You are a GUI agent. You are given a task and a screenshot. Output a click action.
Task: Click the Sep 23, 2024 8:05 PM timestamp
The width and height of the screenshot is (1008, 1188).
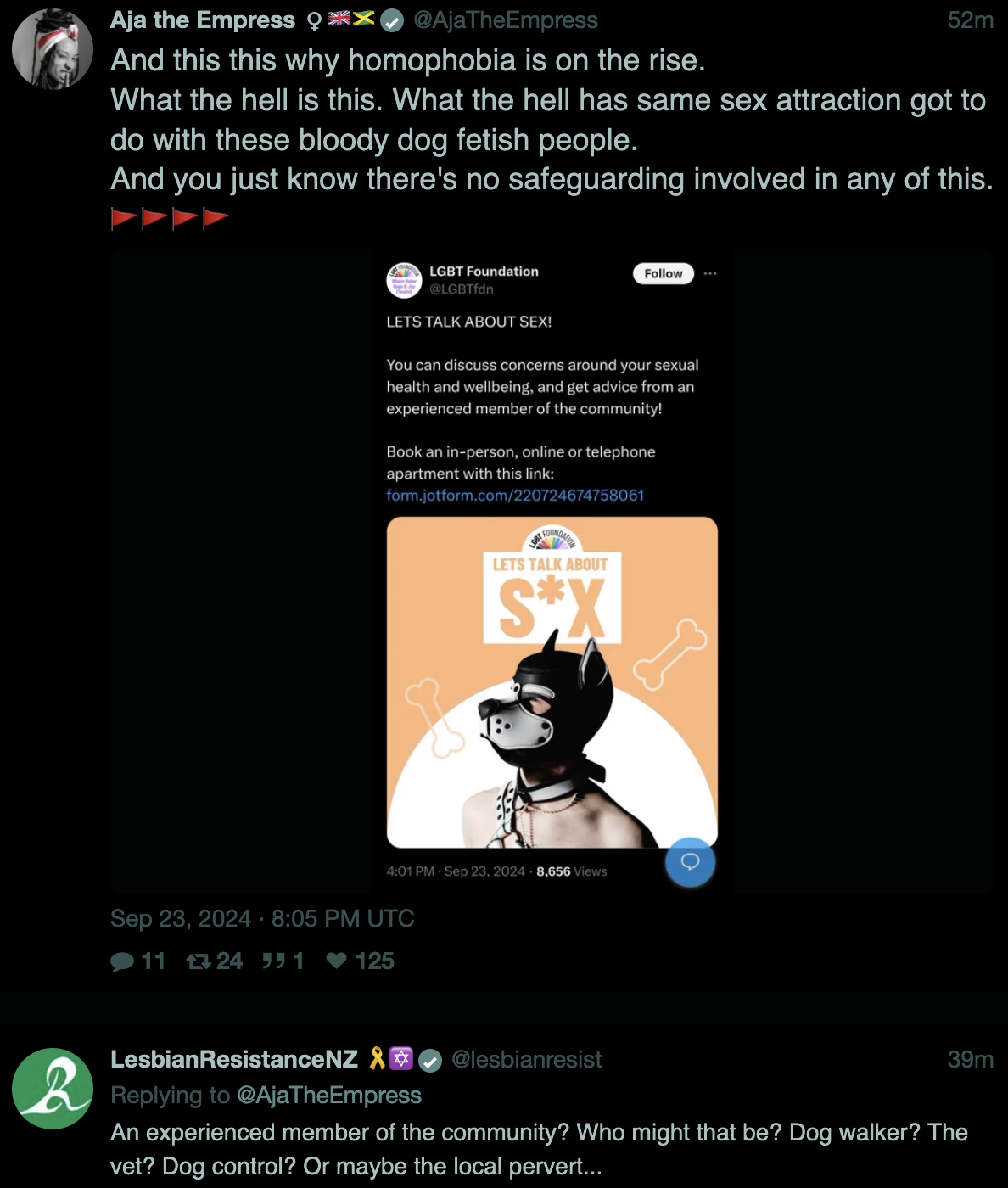click(x=262, y=919)
